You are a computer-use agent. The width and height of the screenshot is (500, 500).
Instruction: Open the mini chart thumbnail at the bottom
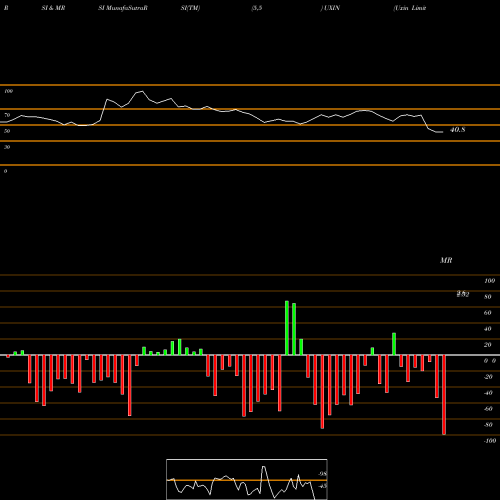pos(247,479)
